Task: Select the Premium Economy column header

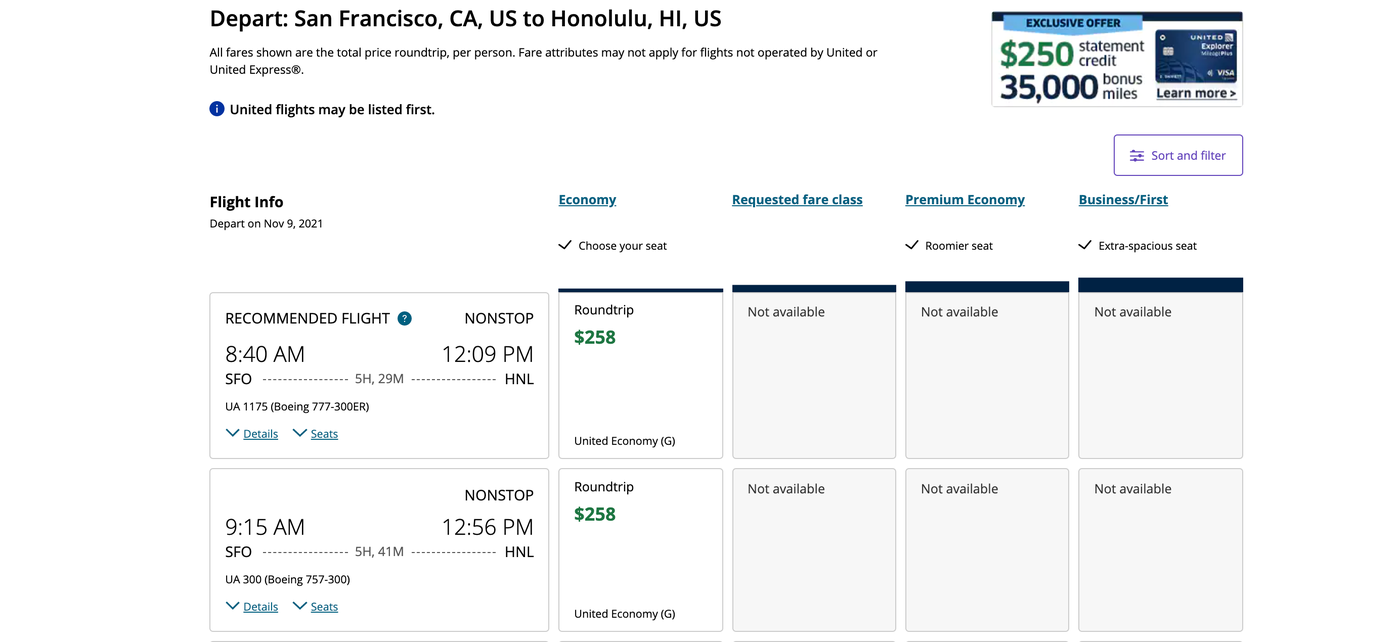Action: click(x=965, y=200)
